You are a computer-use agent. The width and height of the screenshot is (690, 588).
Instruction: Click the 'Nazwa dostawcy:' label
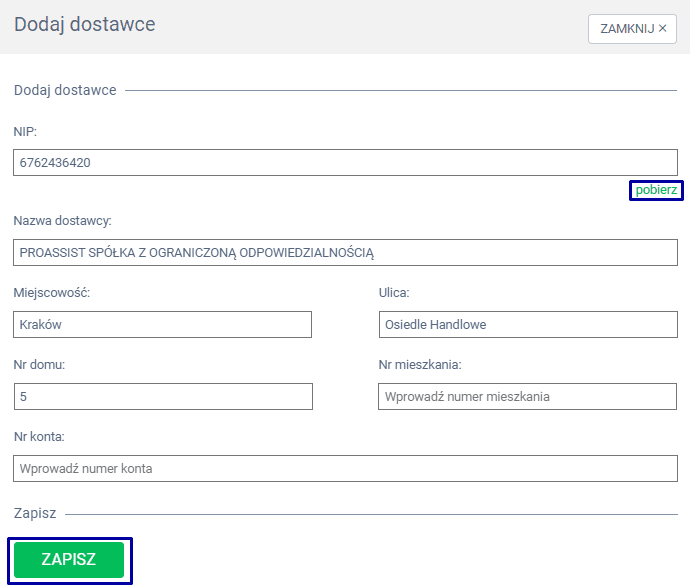[x=62, y=220]
